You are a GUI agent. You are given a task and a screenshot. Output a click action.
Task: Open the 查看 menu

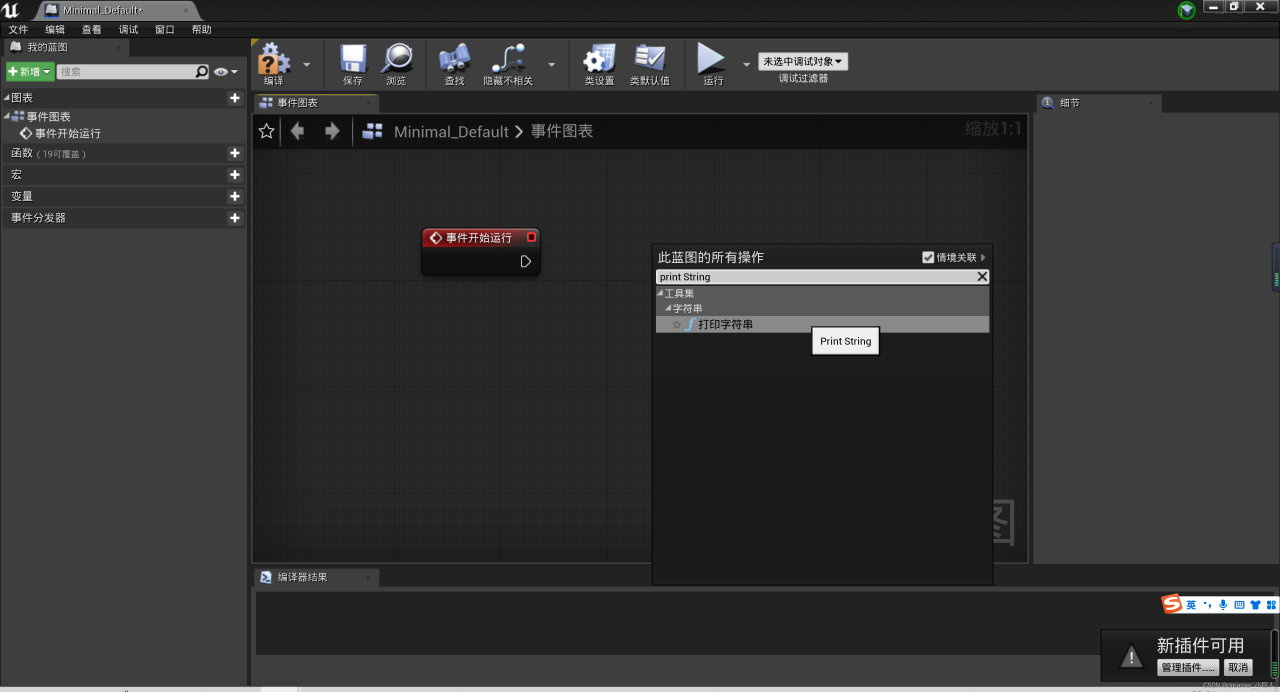point(91,30)
